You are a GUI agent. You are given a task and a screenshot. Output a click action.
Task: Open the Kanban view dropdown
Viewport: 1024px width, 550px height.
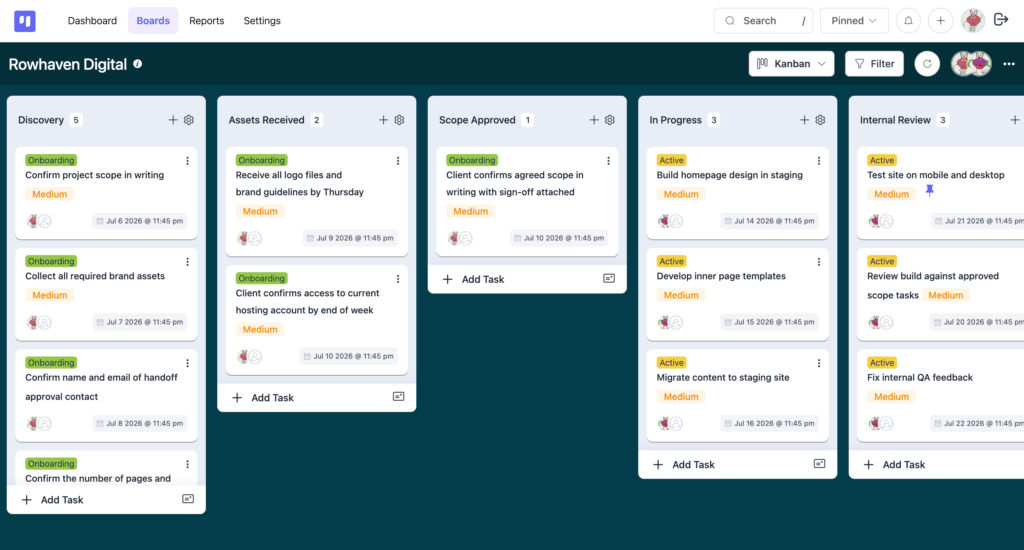(x=791, y=64)
